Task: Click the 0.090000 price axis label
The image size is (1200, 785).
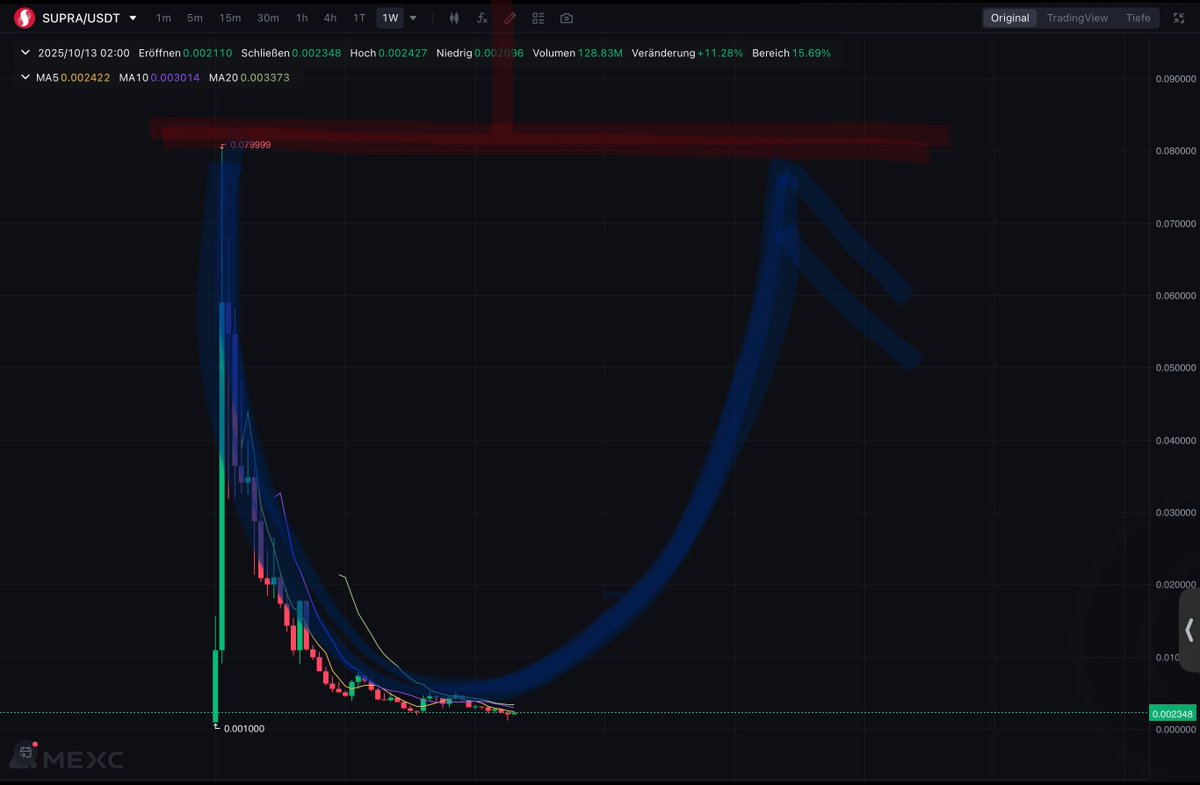Action: (x=1174, y=79)
